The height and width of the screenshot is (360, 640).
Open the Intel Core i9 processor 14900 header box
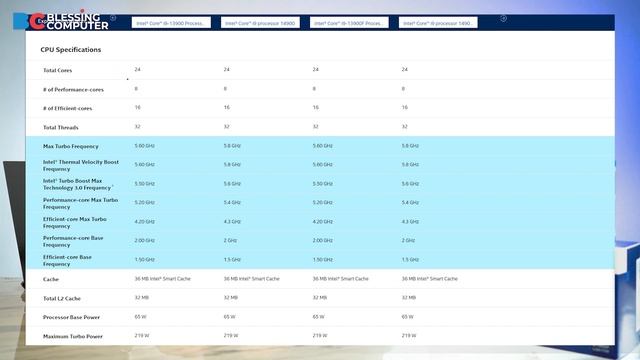click(260, 23)
